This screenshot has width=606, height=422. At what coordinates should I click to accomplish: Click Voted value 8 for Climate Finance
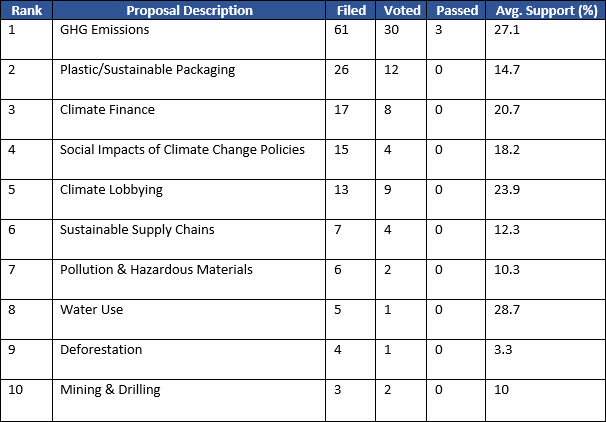coord(388,110)
